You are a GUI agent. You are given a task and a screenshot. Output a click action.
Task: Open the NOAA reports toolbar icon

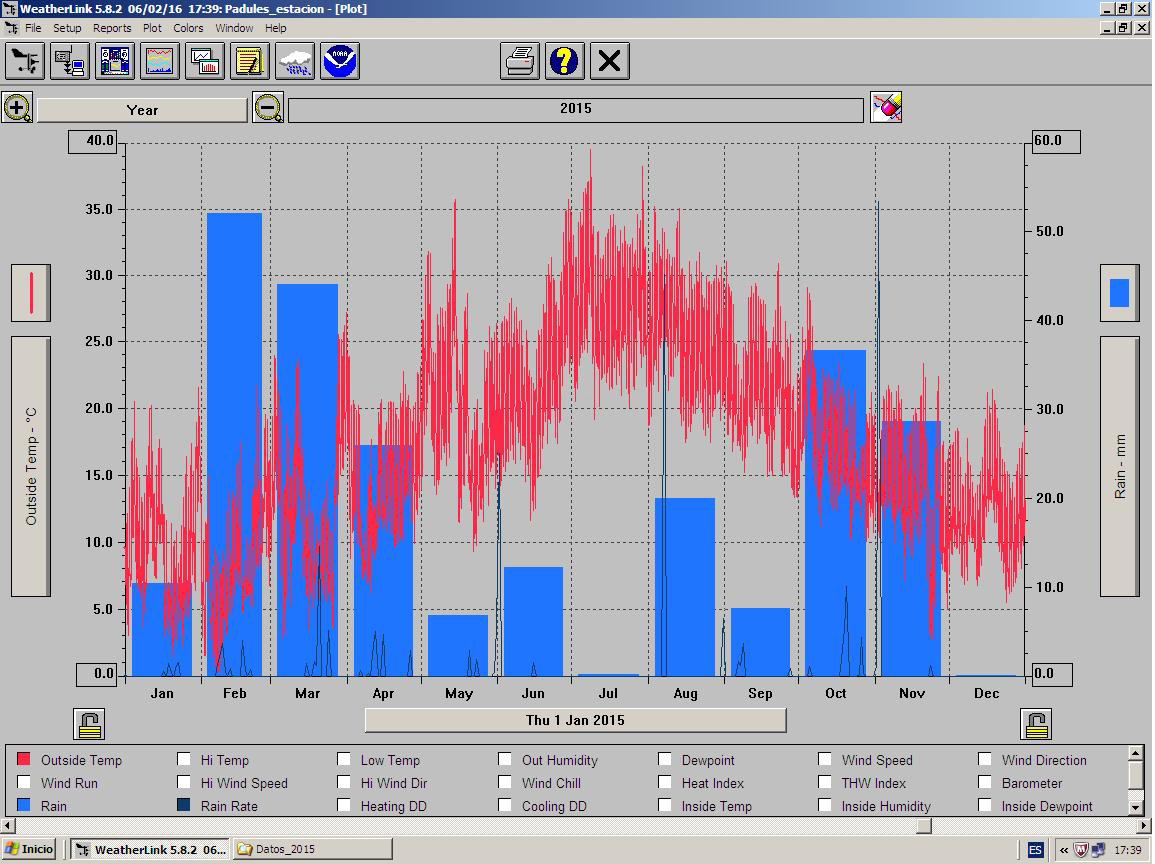point(340,60)
